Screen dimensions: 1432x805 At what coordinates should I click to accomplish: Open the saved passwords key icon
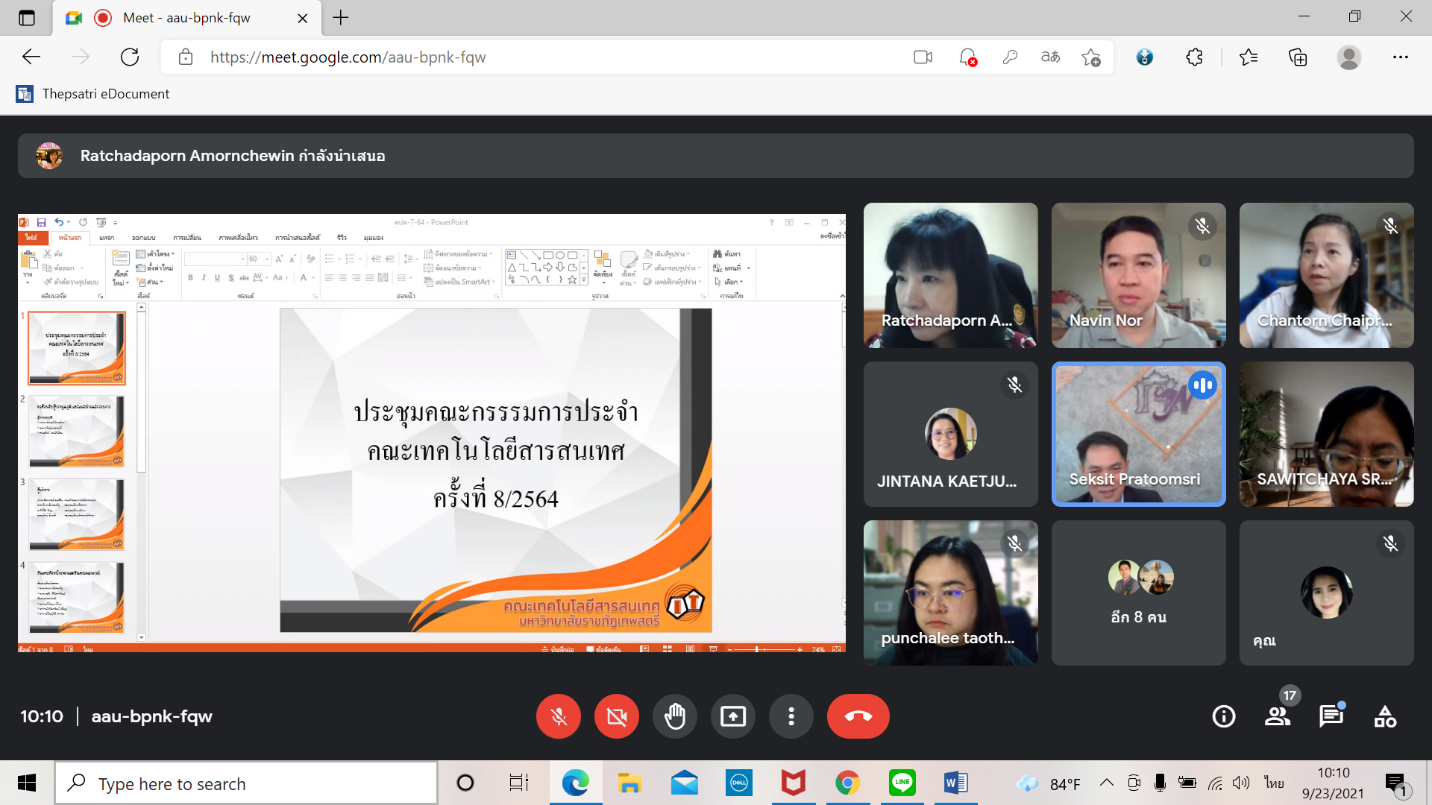click(x=1010, y=57)
